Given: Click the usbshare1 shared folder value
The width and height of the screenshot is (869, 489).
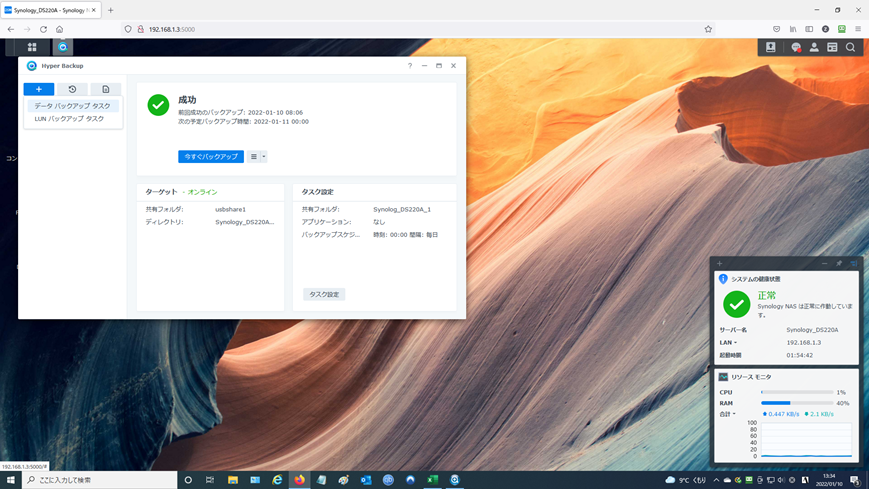Looking at the screenshot, I should coord(231,210).
